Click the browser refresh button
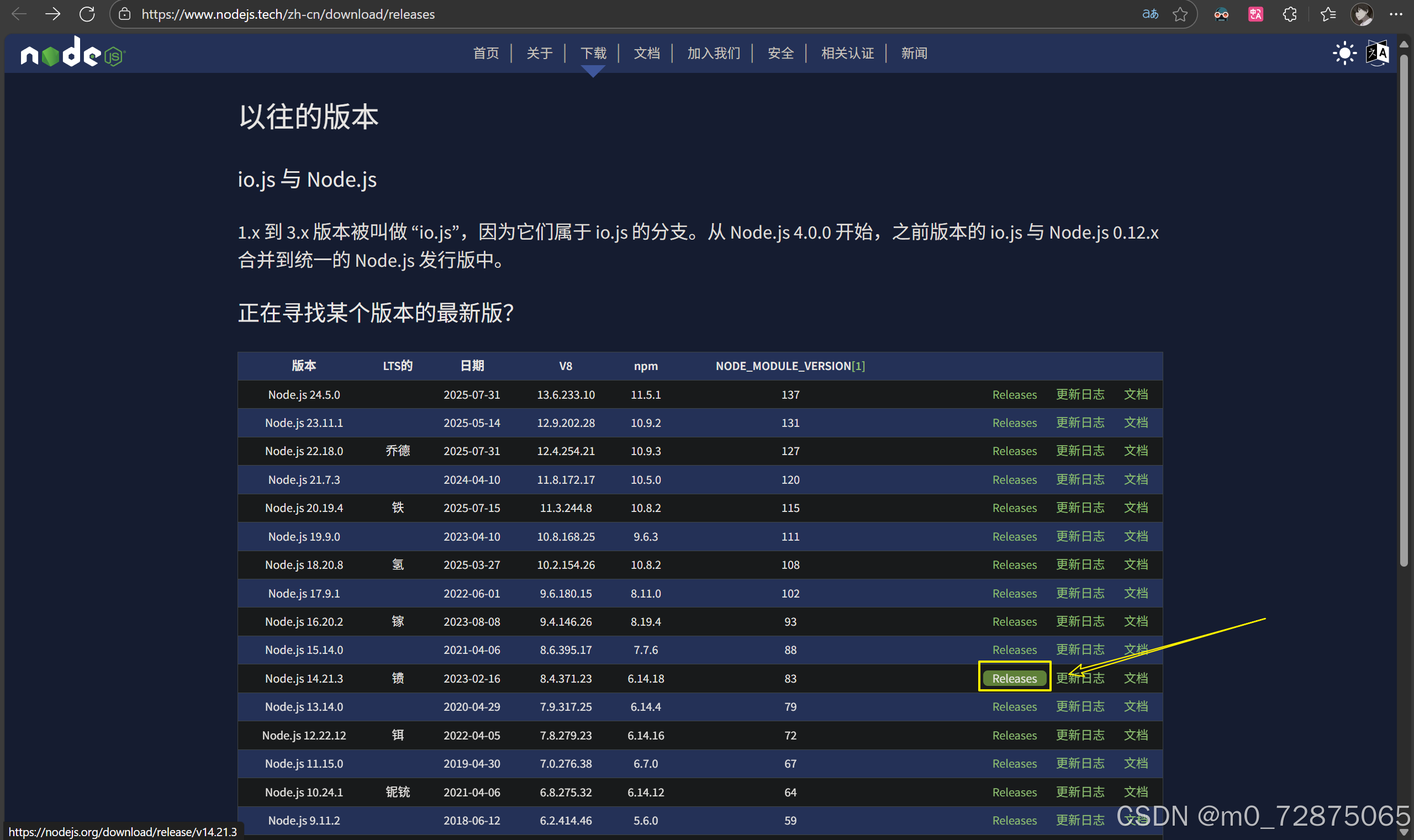Viewport: 1414px width, 840px height. tap(87, 14)
